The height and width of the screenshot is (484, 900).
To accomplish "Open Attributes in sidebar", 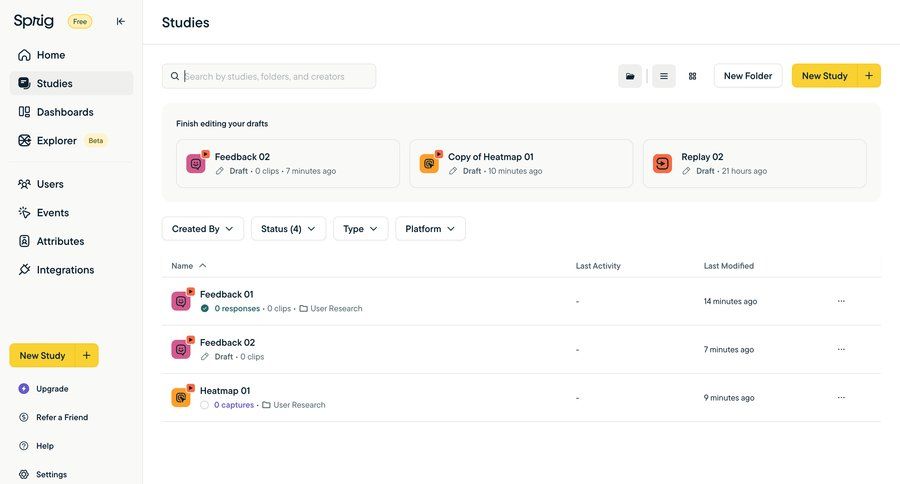I will point(71,241).
